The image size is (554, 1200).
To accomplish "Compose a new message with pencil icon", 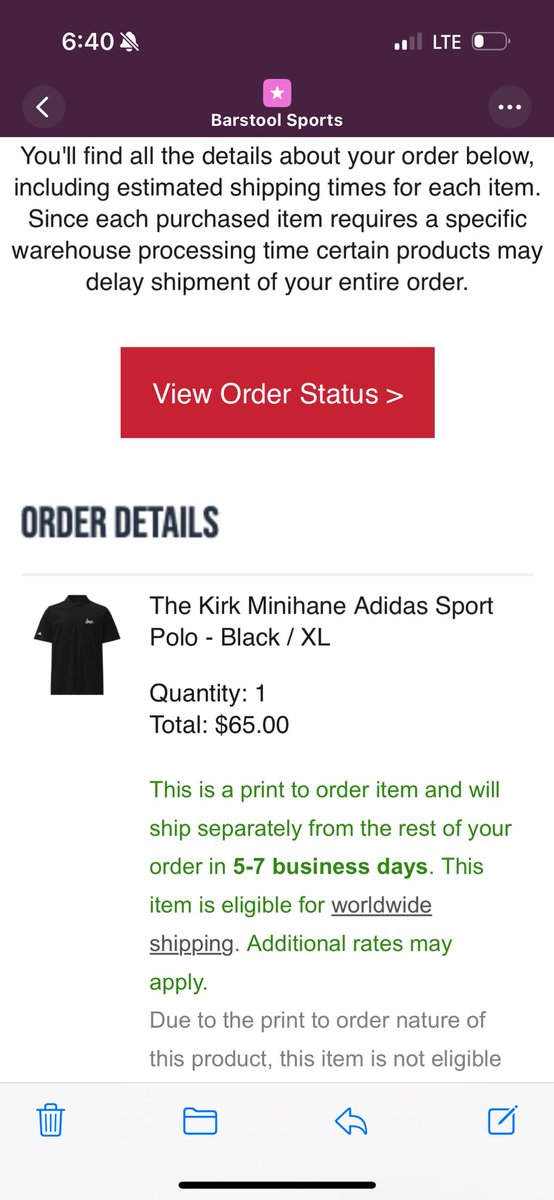I will [x=502, y=1119].
